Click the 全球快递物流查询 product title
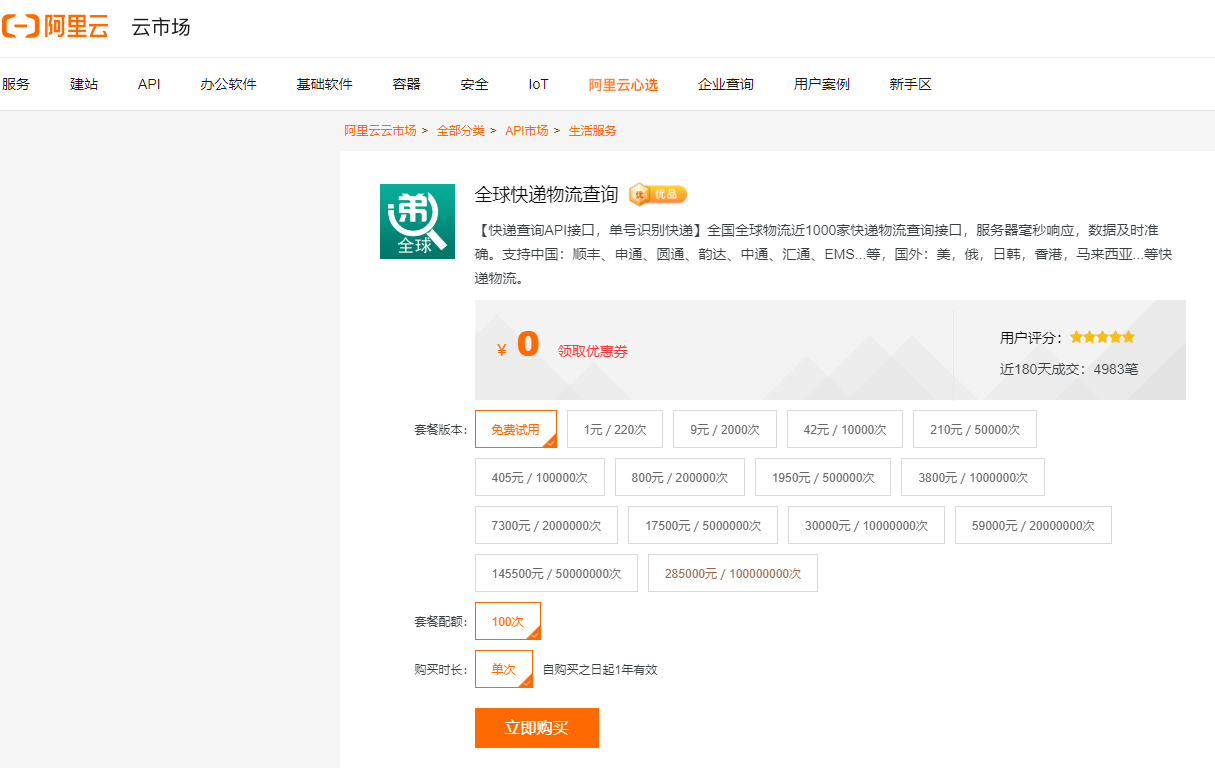 coord(547,194)
